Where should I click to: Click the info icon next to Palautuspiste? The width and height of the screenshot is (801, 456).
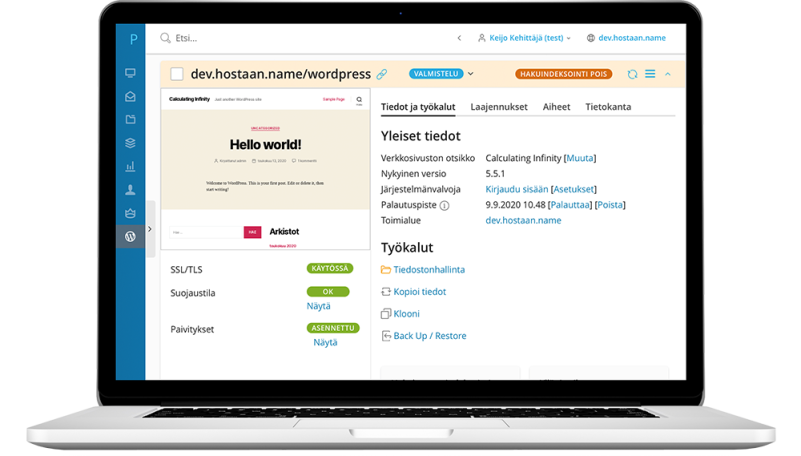point(444,206)
